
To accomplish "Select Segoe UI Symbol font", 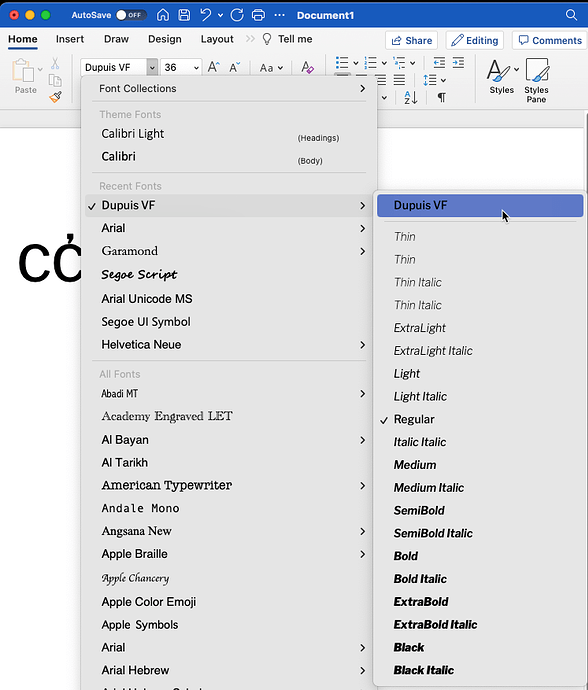I will [x=228, y=322].
